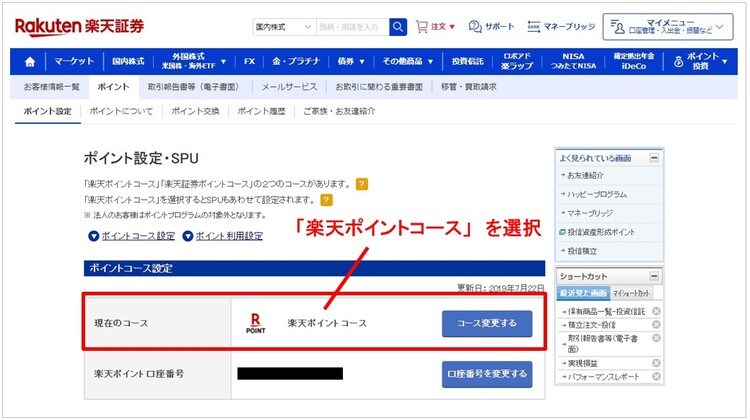Open ハッピープログラム in popular screens
This screenshot has width=750, height=420.
pyautogui.click(x=596, y=194)
